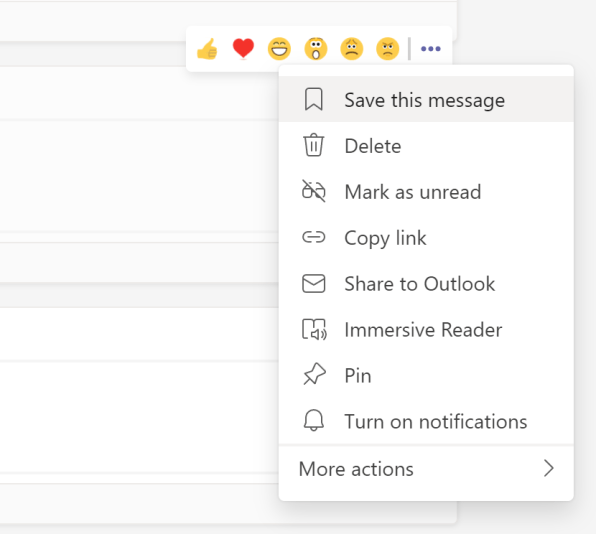Click the chevron arrow next to More actions
The width and height of the screenshot is (596, 534).
coord(548,468)
